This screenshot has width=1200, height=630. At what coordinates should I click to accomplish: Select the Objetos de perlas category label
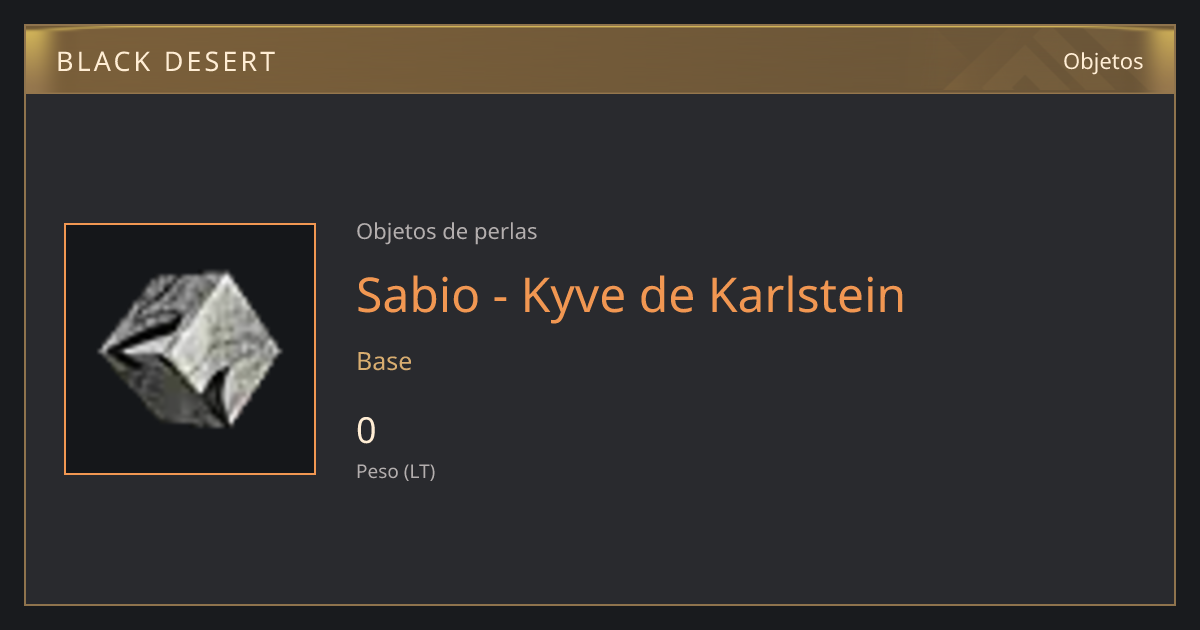447,232
